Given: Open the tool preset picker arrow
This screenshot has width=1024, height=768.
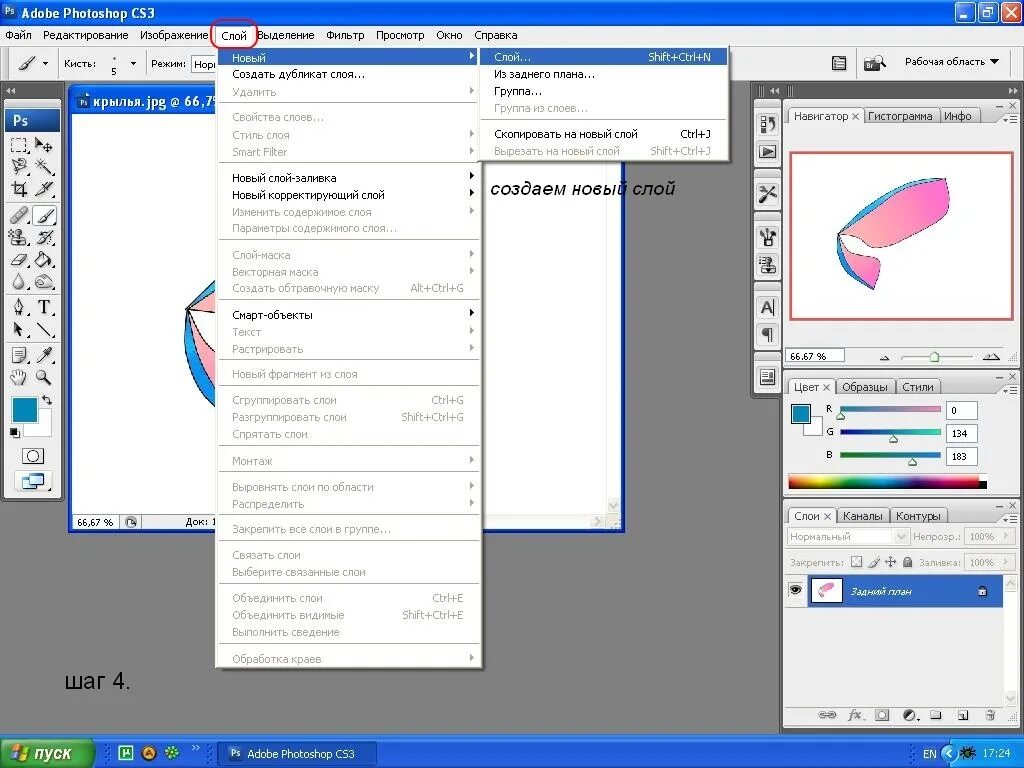Looking at the screenshot, I should 45,63.
